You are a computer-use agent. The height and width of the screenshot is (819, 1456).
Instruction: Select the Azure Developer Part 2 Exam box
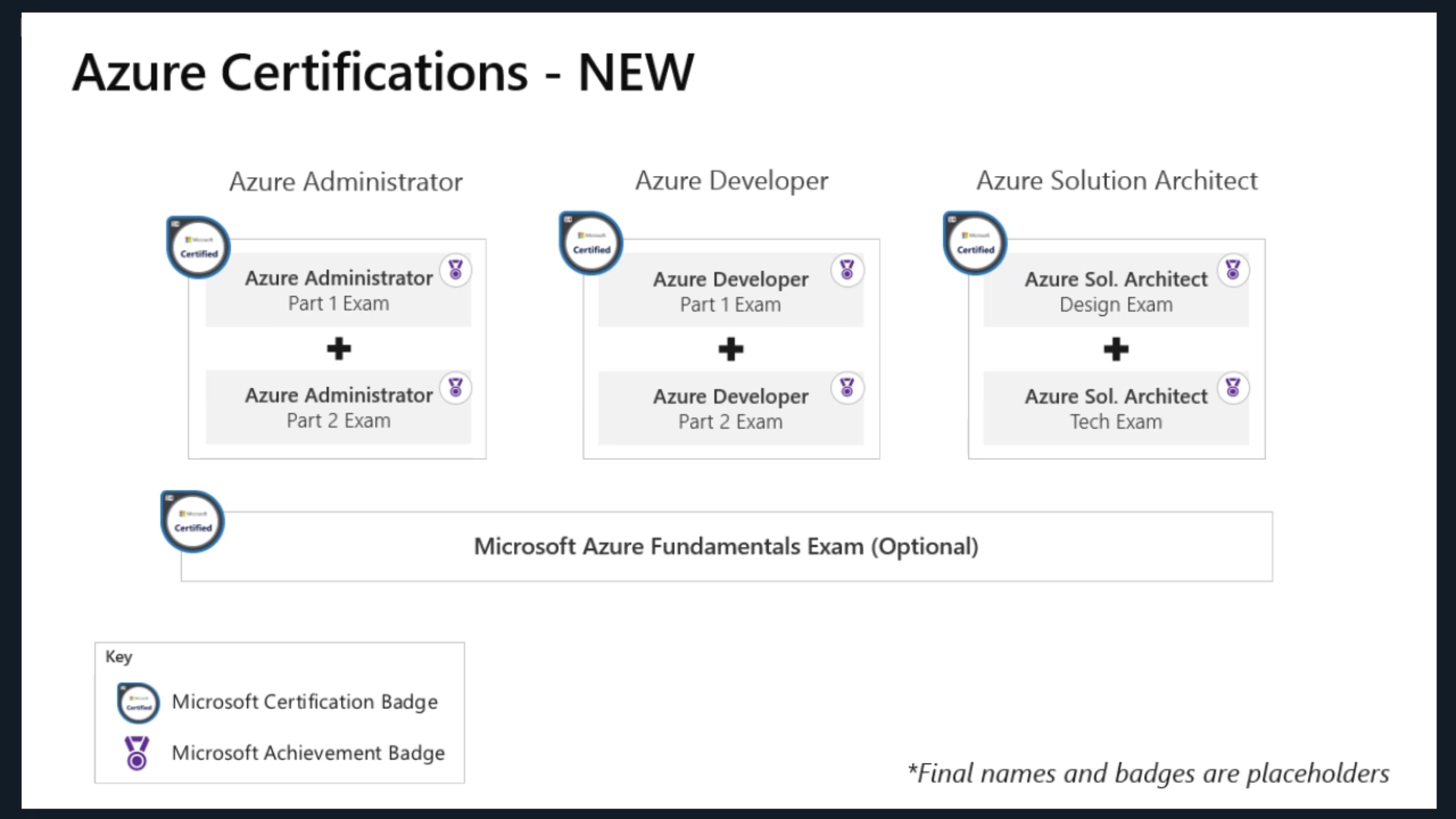tap(731, 408)
